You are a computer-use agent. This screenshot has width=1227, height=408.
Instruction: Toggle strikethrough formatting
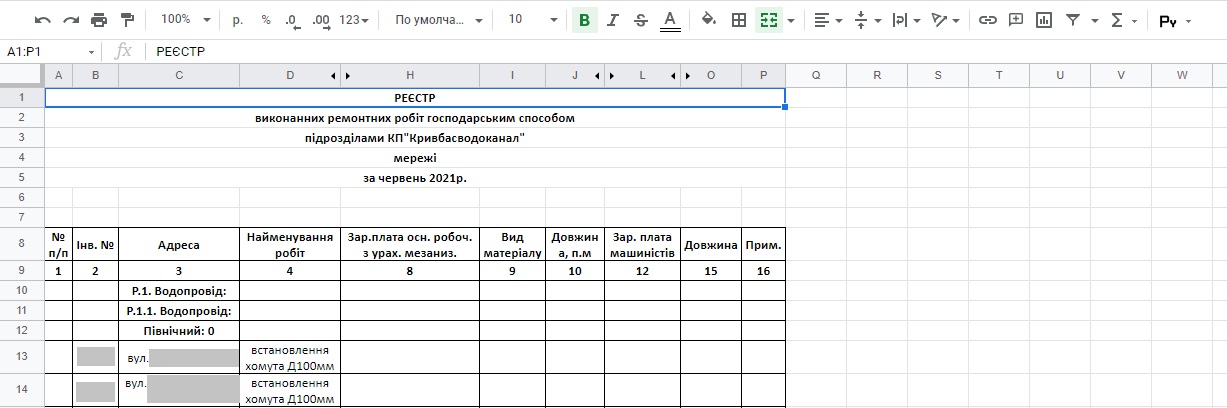641,20
